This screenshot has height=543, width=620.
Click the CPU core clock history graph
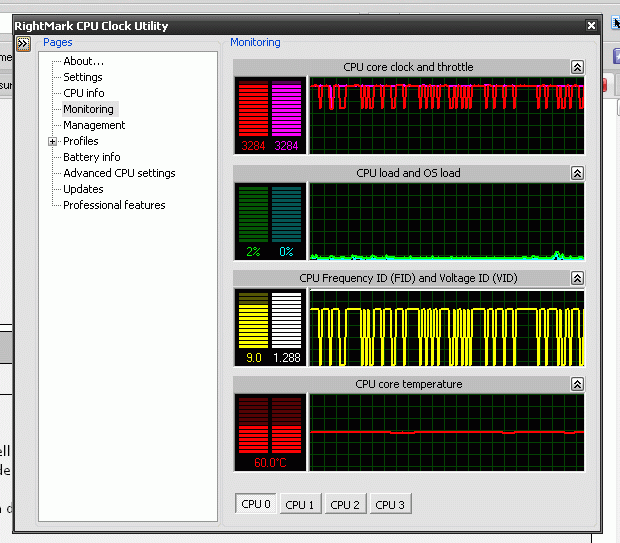[447, 115]
